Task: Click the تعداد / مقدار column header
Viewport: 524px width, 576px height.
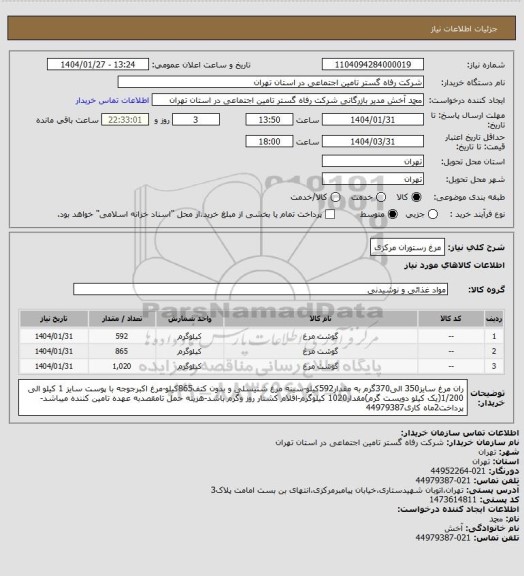Action: click(122, 319)
